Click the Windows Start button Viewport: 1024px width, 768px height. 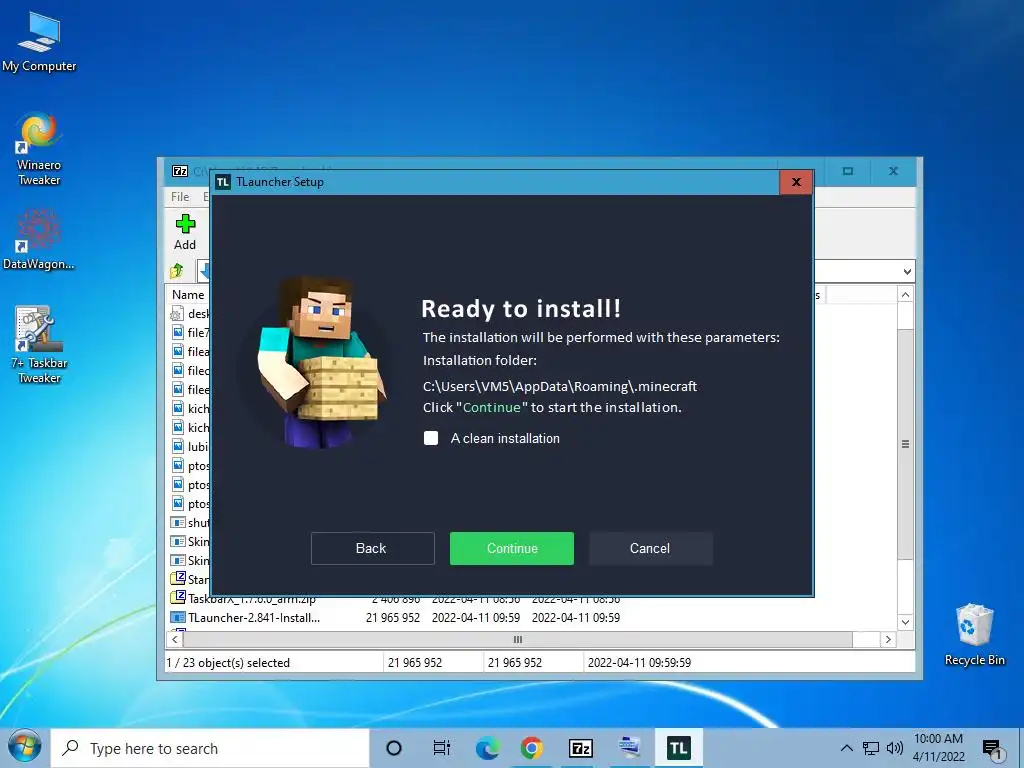[24, 747]
